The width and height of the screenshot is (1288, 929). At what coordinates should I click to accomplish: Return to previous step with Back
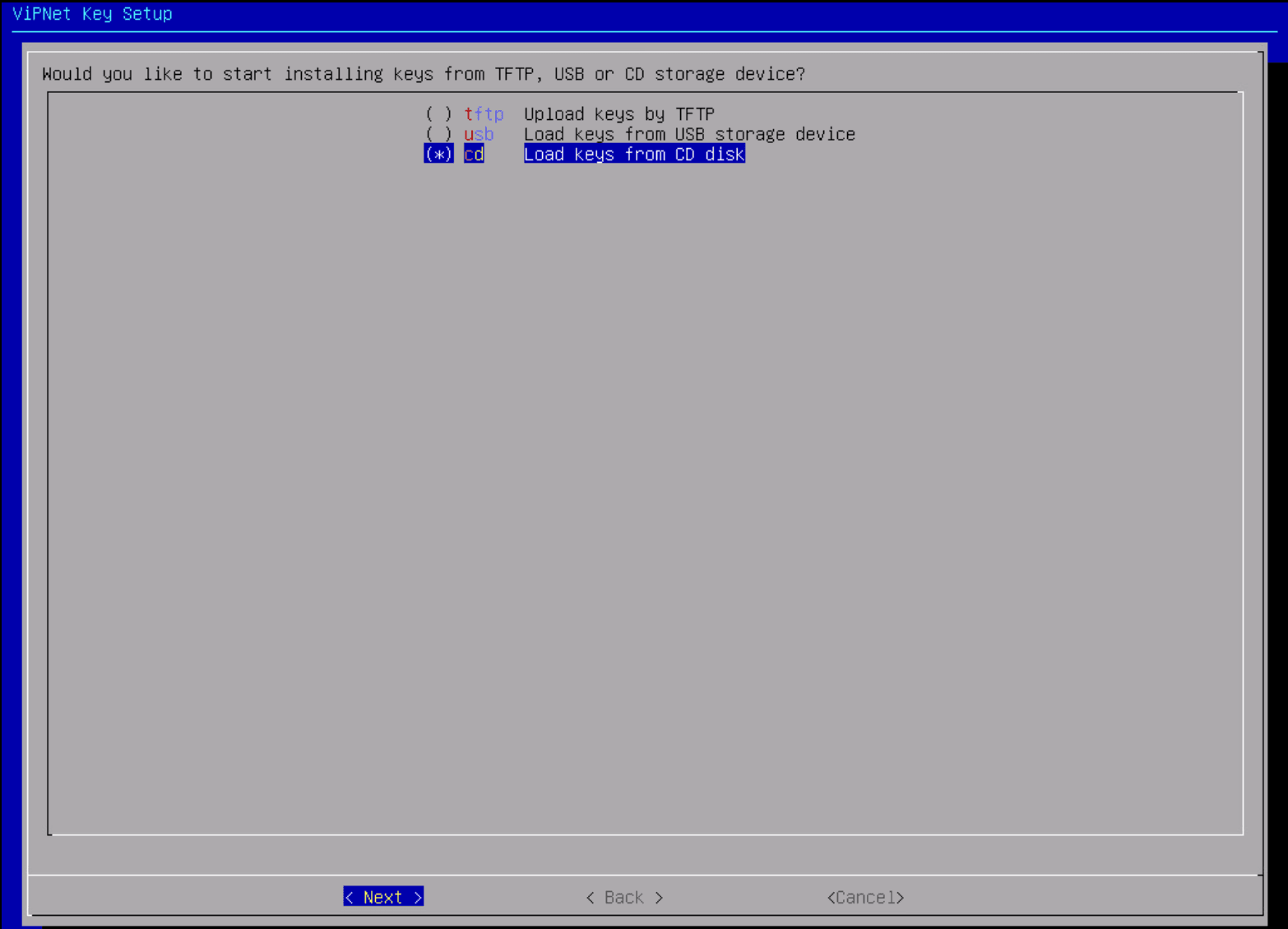[x=623, y=897]
